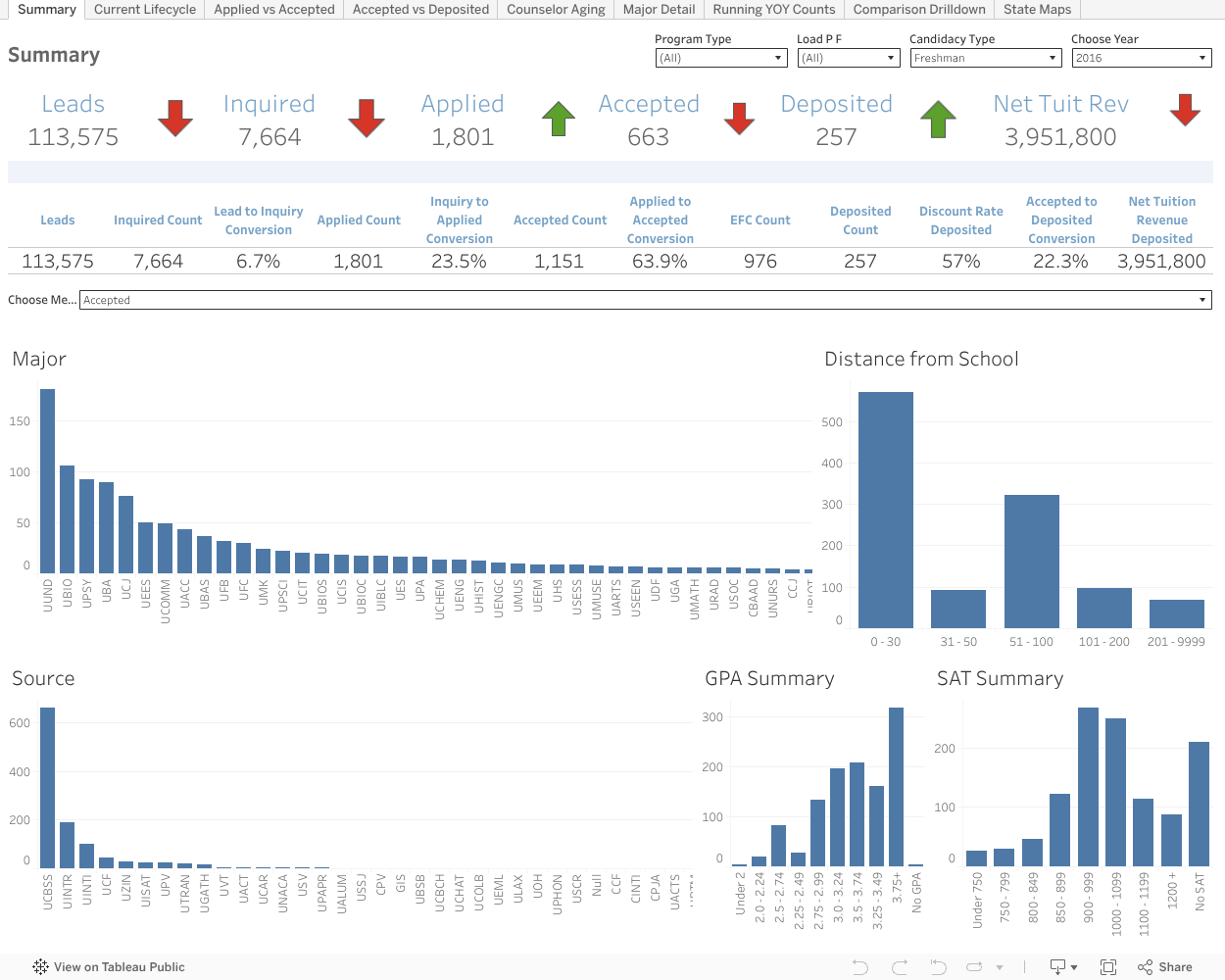Open the Choose Year dropdown
The height and width of the screenshot is (980, 1225).
tap(1141, 58)
